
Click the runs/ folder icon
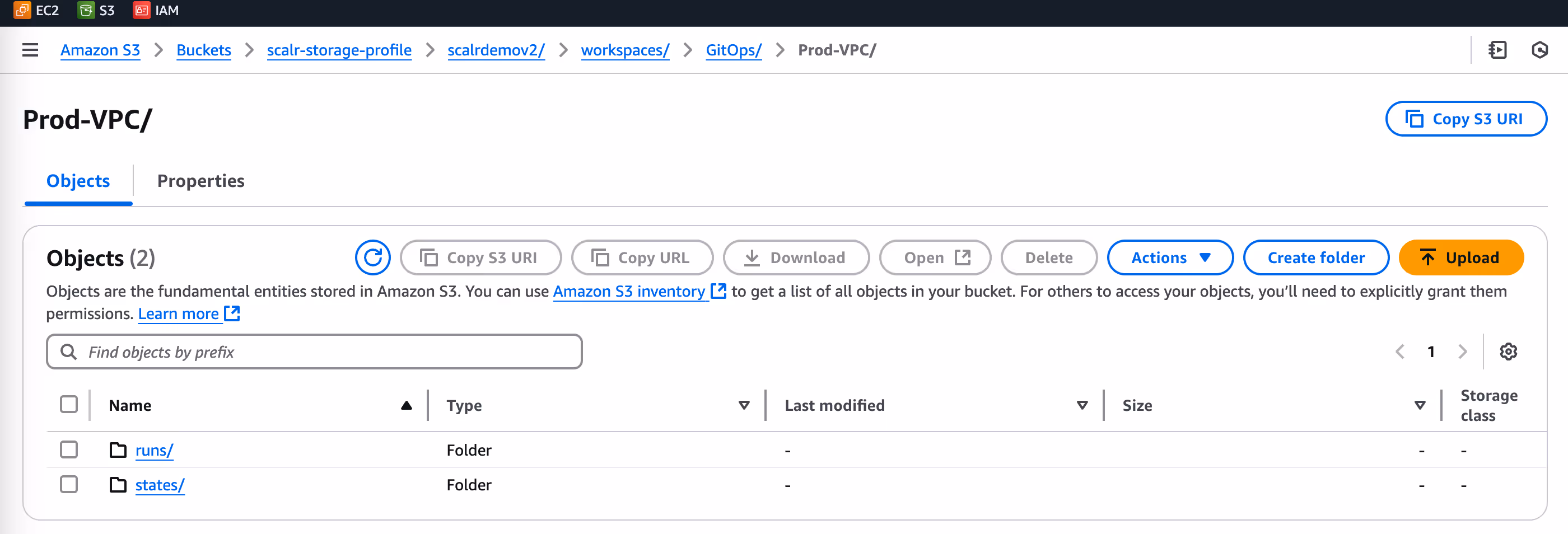coord(118,450)
